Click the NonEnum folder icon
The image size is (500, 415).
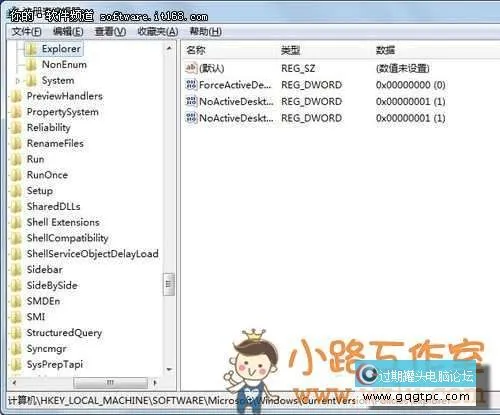pyautogui.click(x=31, y=65)
